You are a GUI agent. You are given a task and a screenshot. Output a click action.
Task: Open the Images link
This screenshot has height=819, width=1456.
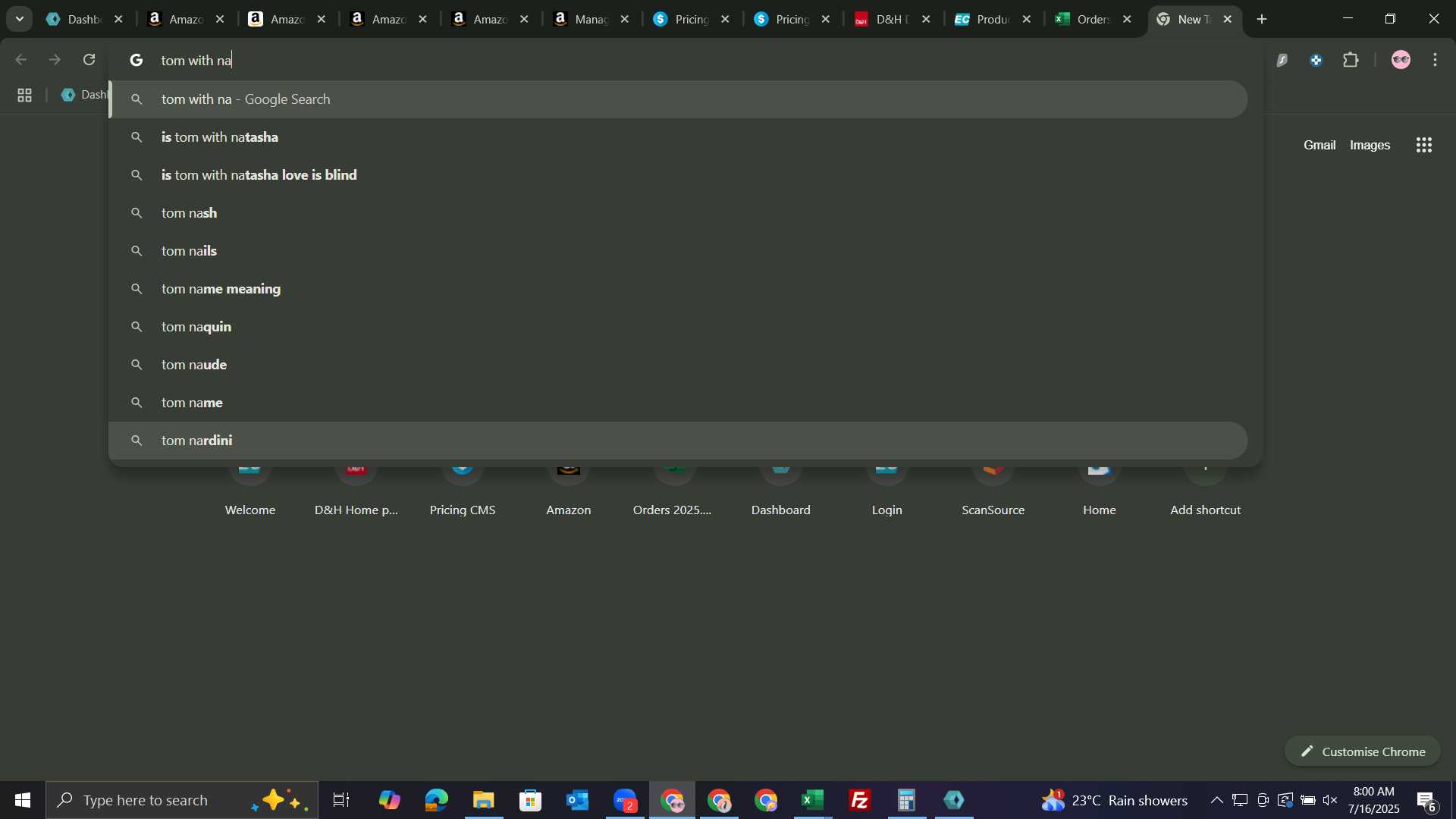point(1370,145)
